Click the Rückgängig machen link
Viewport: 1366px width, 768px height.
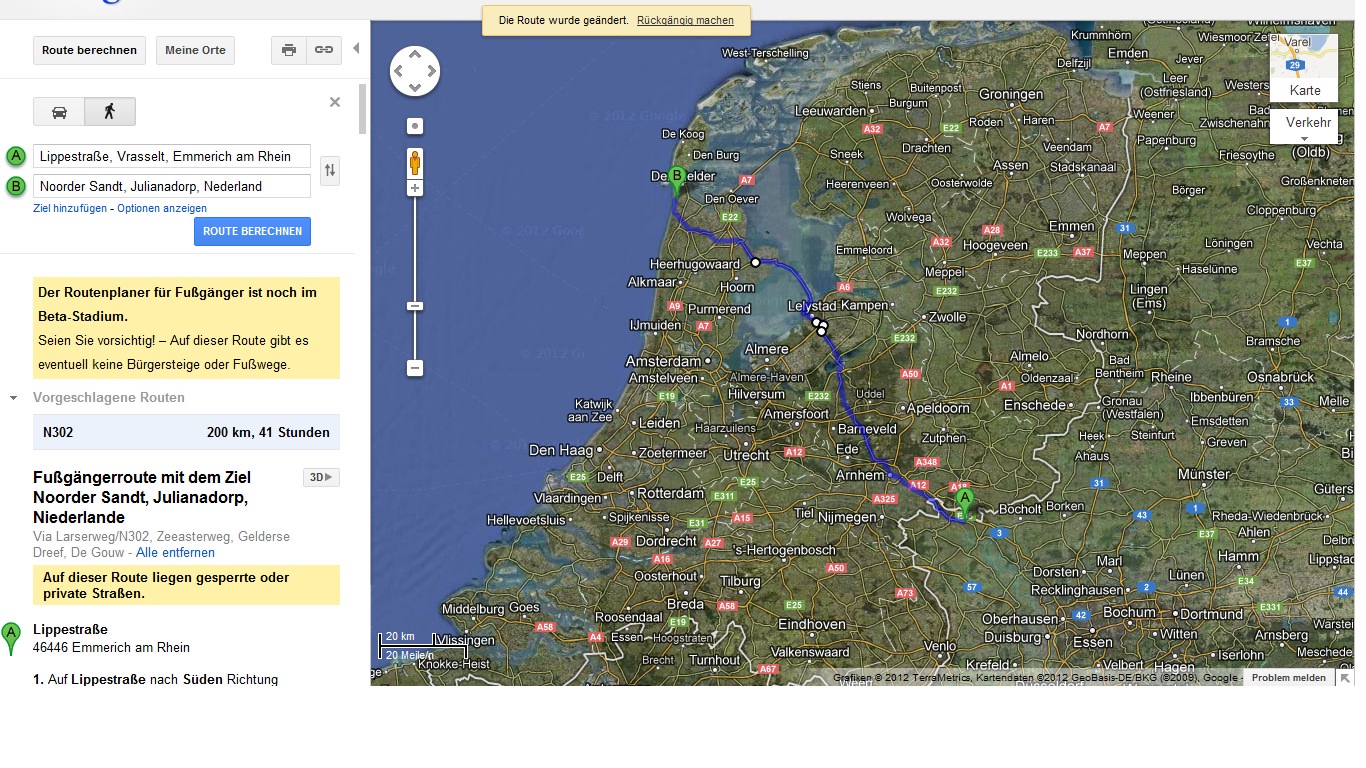[685, 20]
